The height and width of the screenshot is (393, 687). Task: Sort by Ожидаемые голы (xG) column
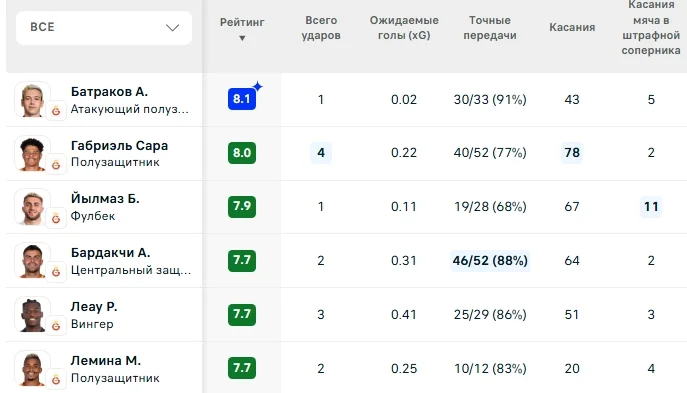click(x=404, y=28)
